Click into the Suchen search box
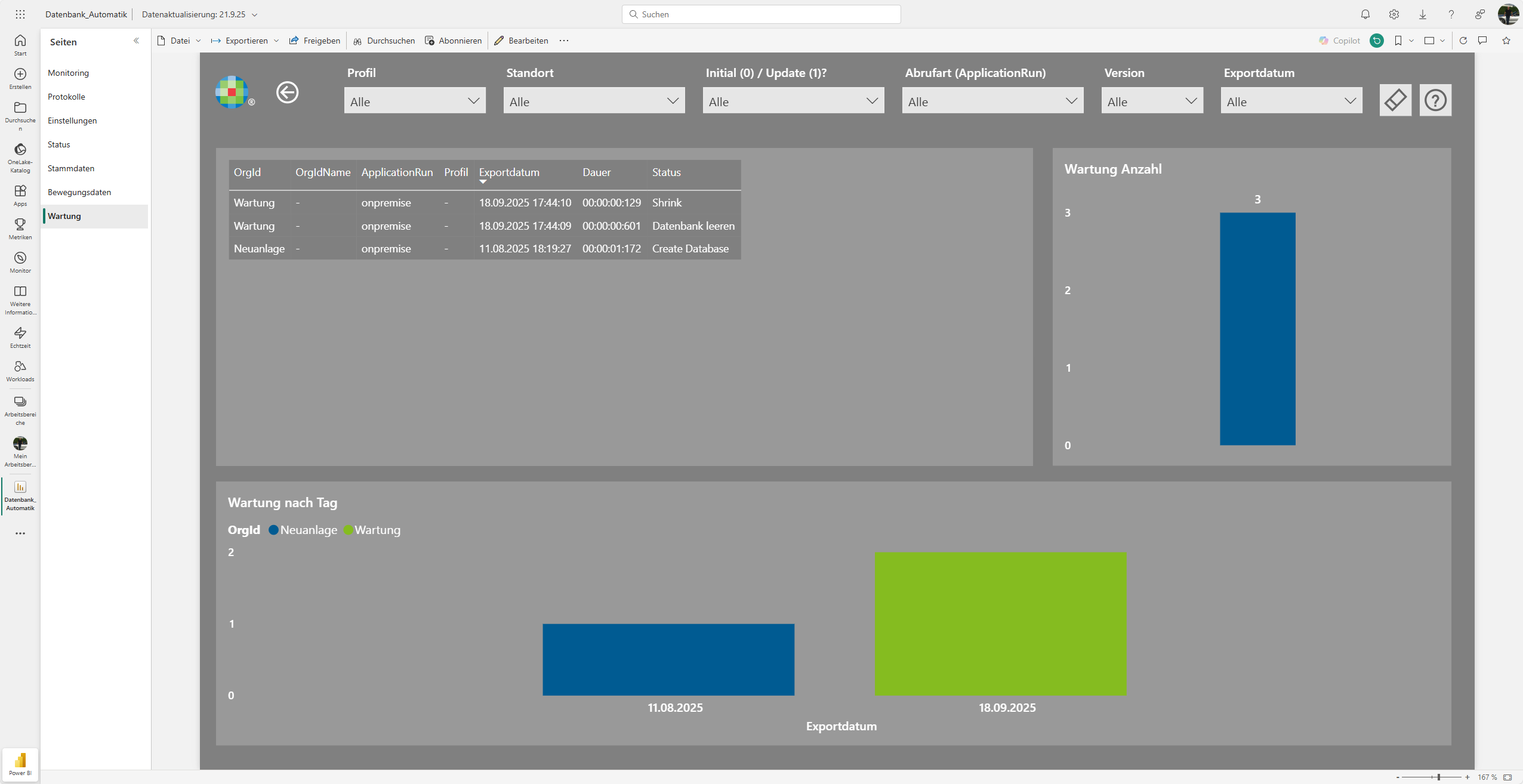Screen dimensions: 1523x784 pos(761,14)
